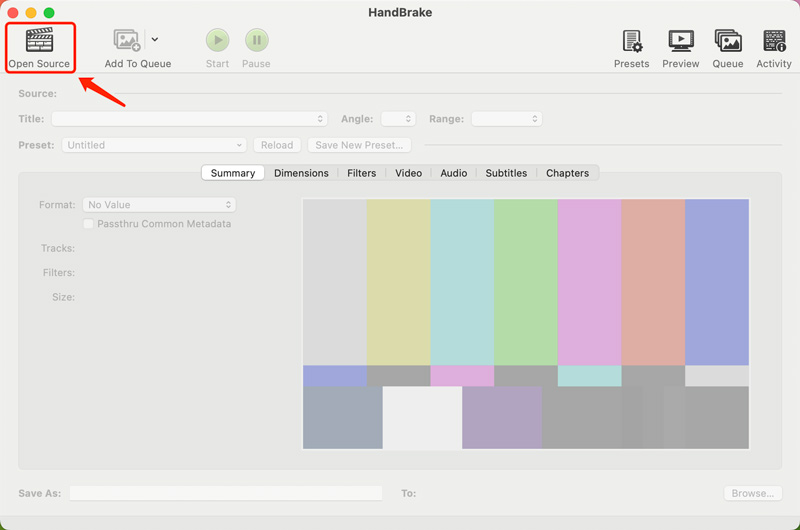
Task: Open the Presets panel icon
Action: tap(631, 41)
